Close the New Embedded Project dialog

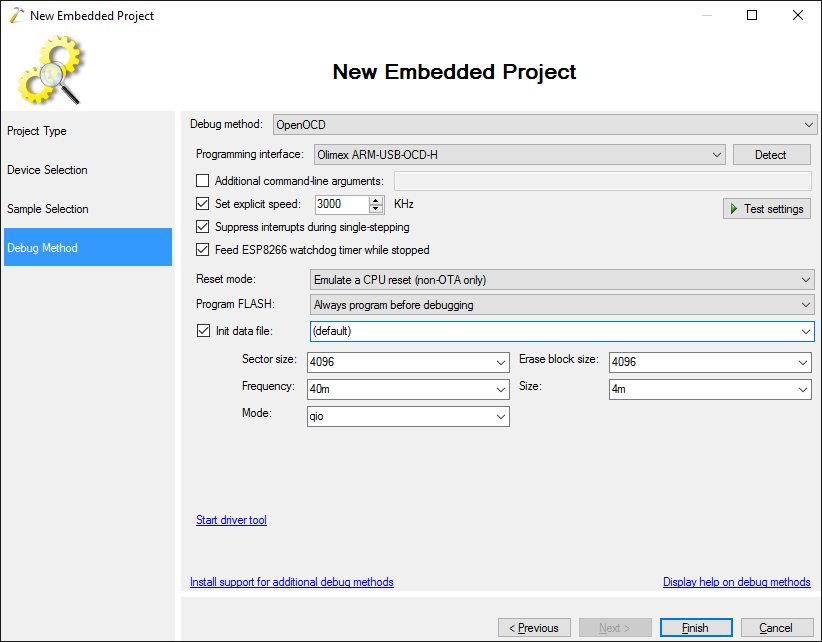click(x=797, y=15)
